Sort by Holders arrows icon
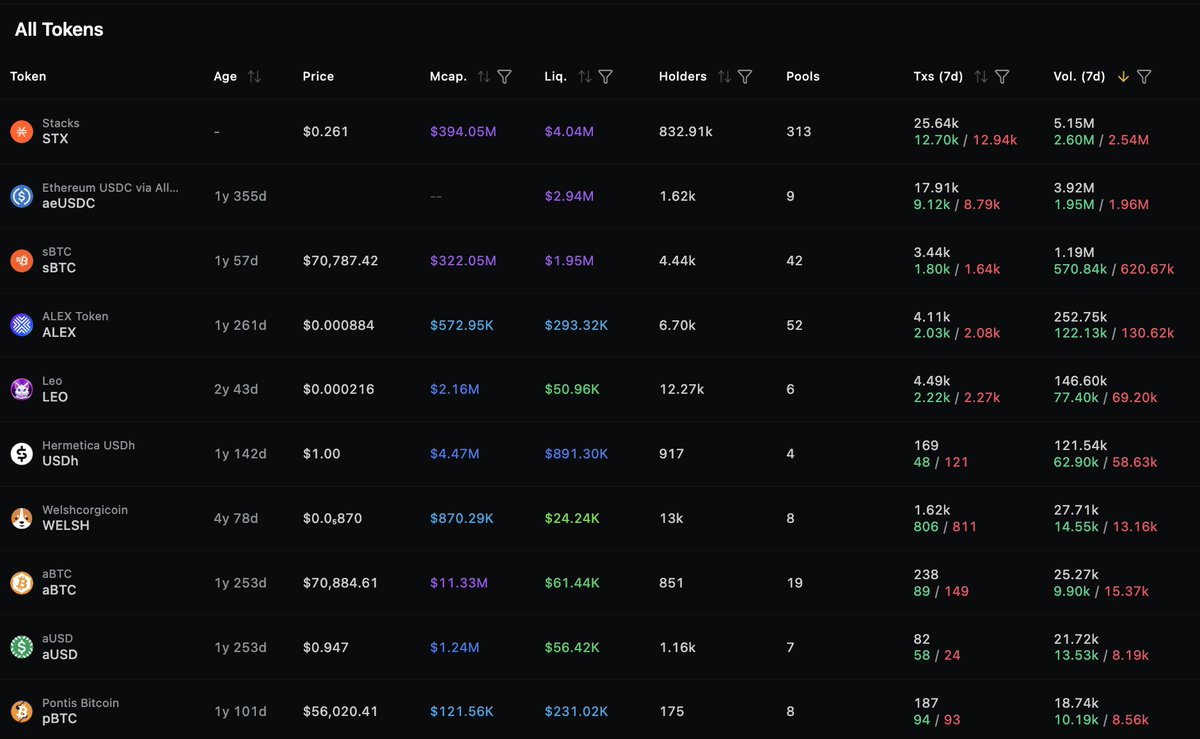The width and height of the screenshot is (1200, 739). click(724, 76)
